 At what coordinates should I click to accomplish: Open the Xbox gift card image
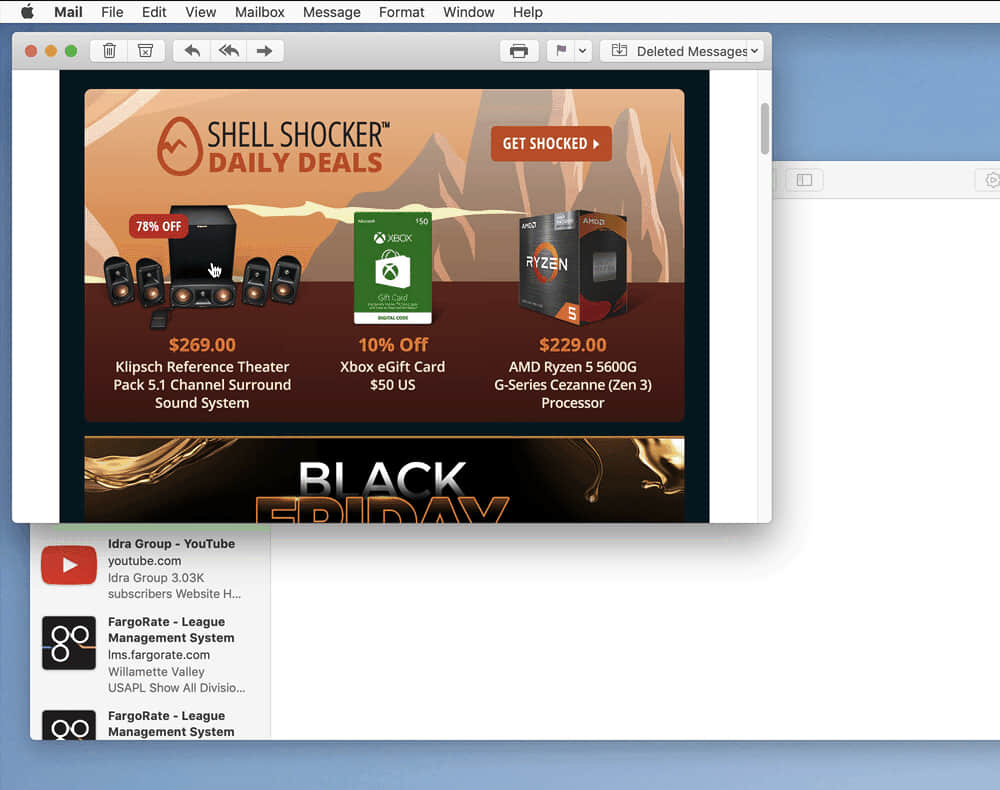pyautogui.click(x=393, y=268)
